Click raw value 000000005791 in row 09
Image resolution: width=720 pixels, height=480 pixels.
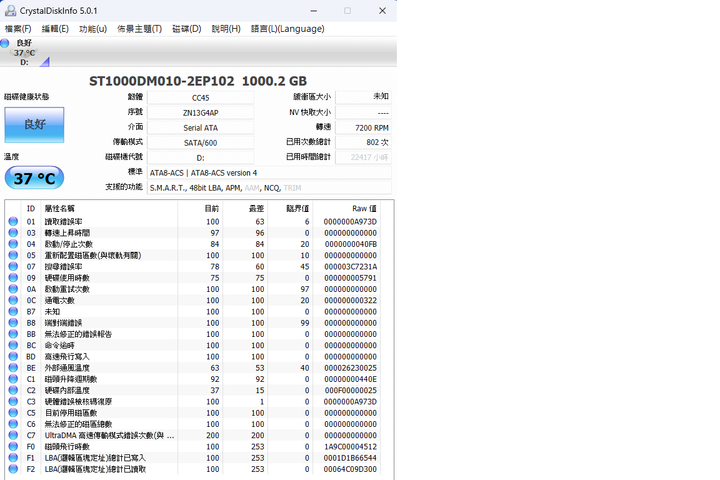(x=350, y=278)
